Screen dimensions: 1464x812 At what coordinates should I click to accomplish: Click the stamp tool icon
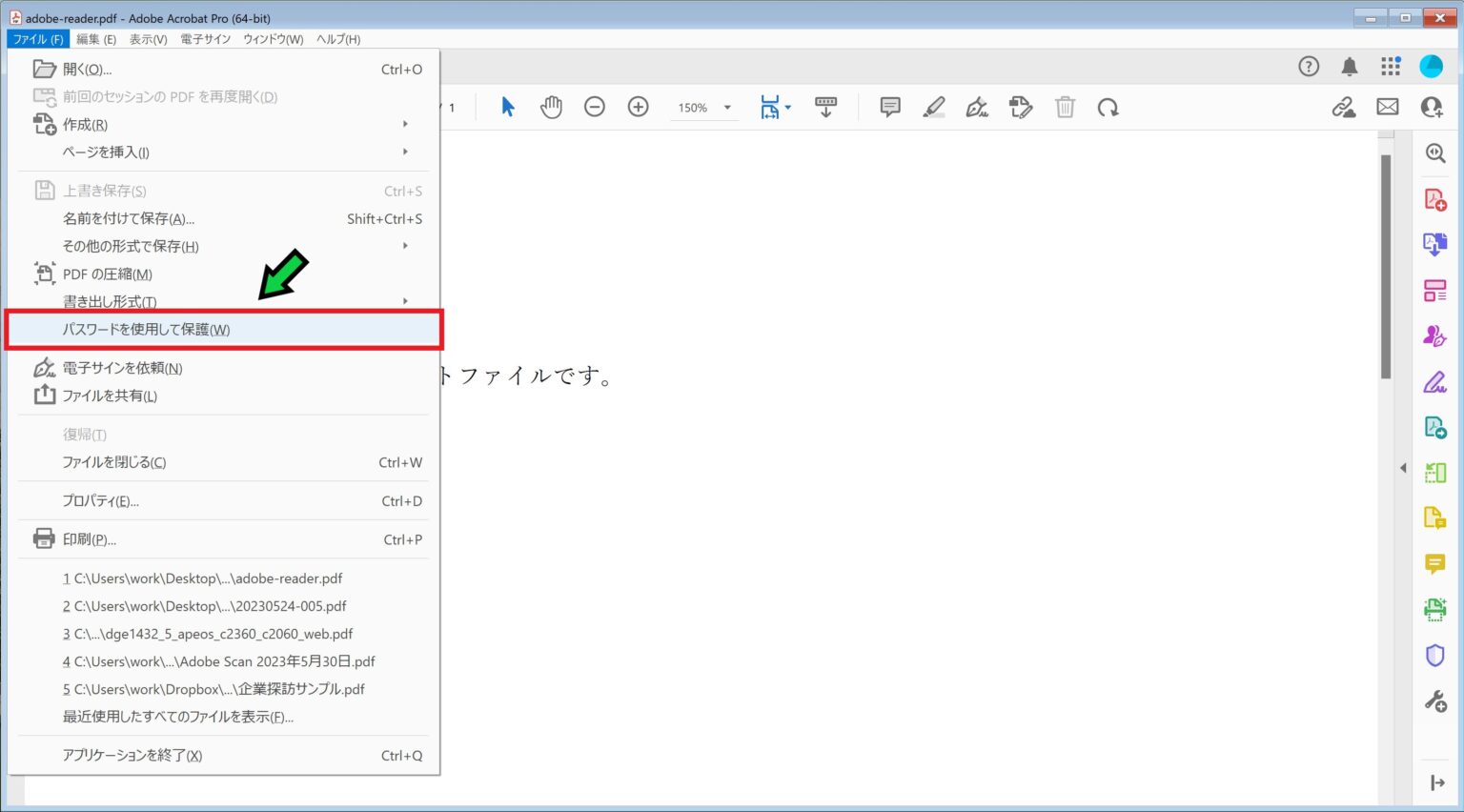coord(1021,108)
